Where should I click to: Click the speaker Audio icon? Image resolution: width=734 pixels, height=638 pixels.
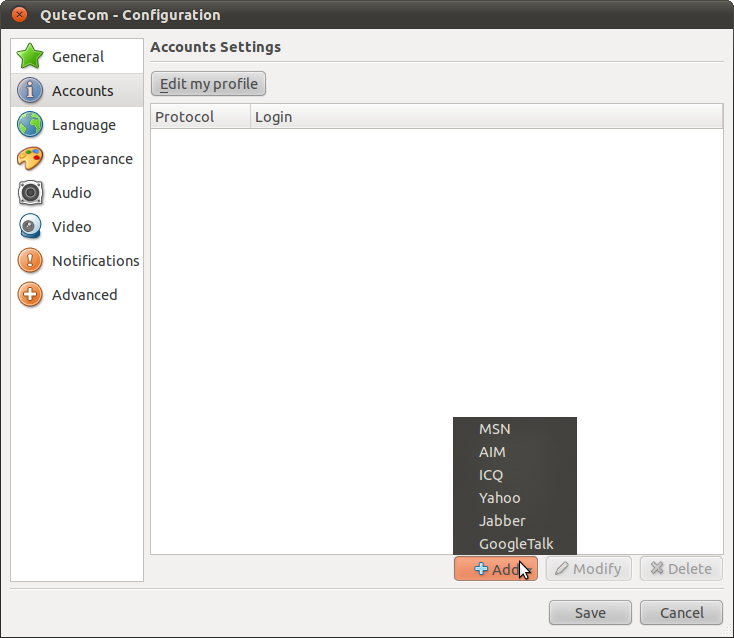pos(31,193)
